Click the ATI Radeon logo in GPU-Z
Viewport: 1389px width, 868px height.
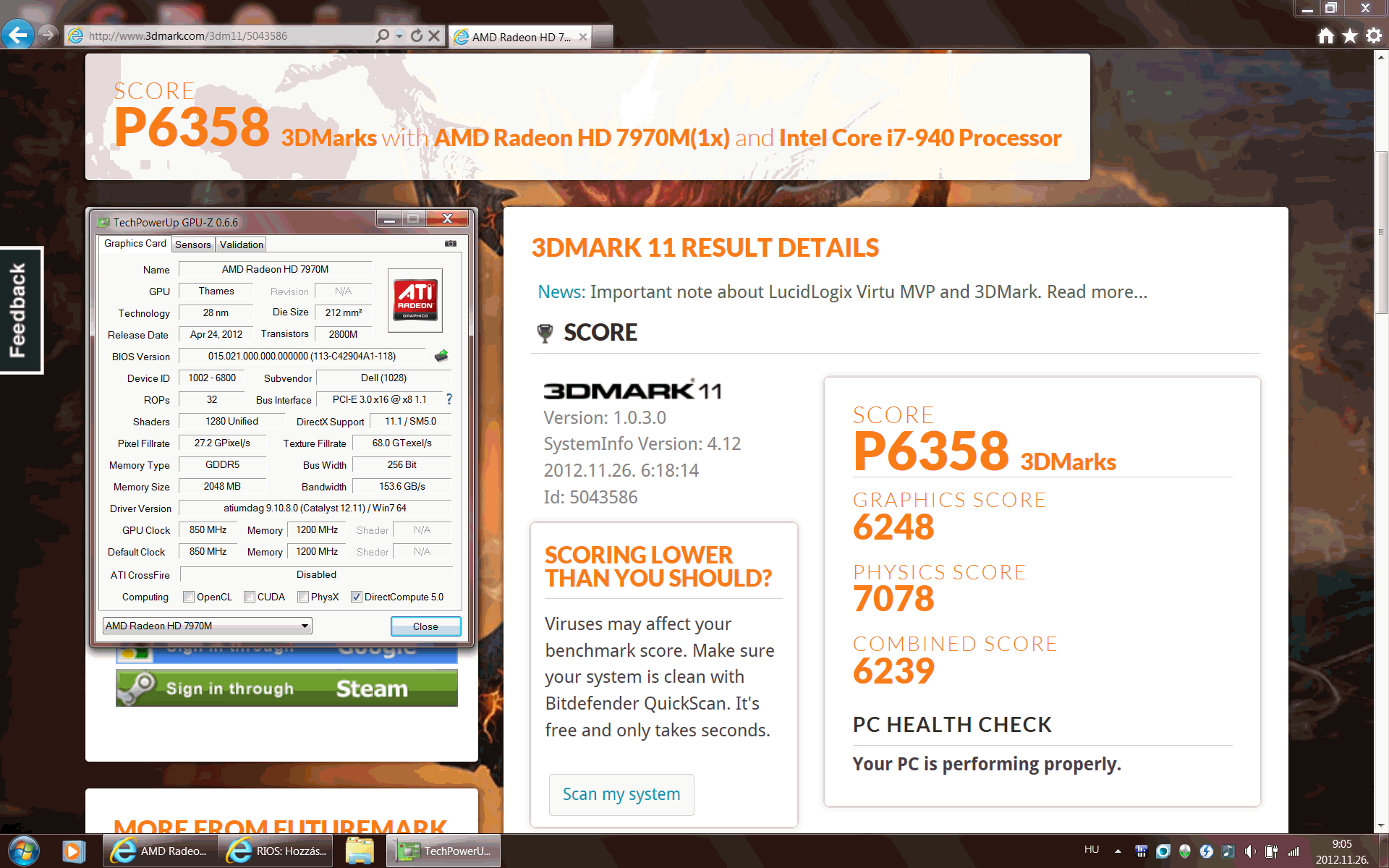click(x=415, y=300)
